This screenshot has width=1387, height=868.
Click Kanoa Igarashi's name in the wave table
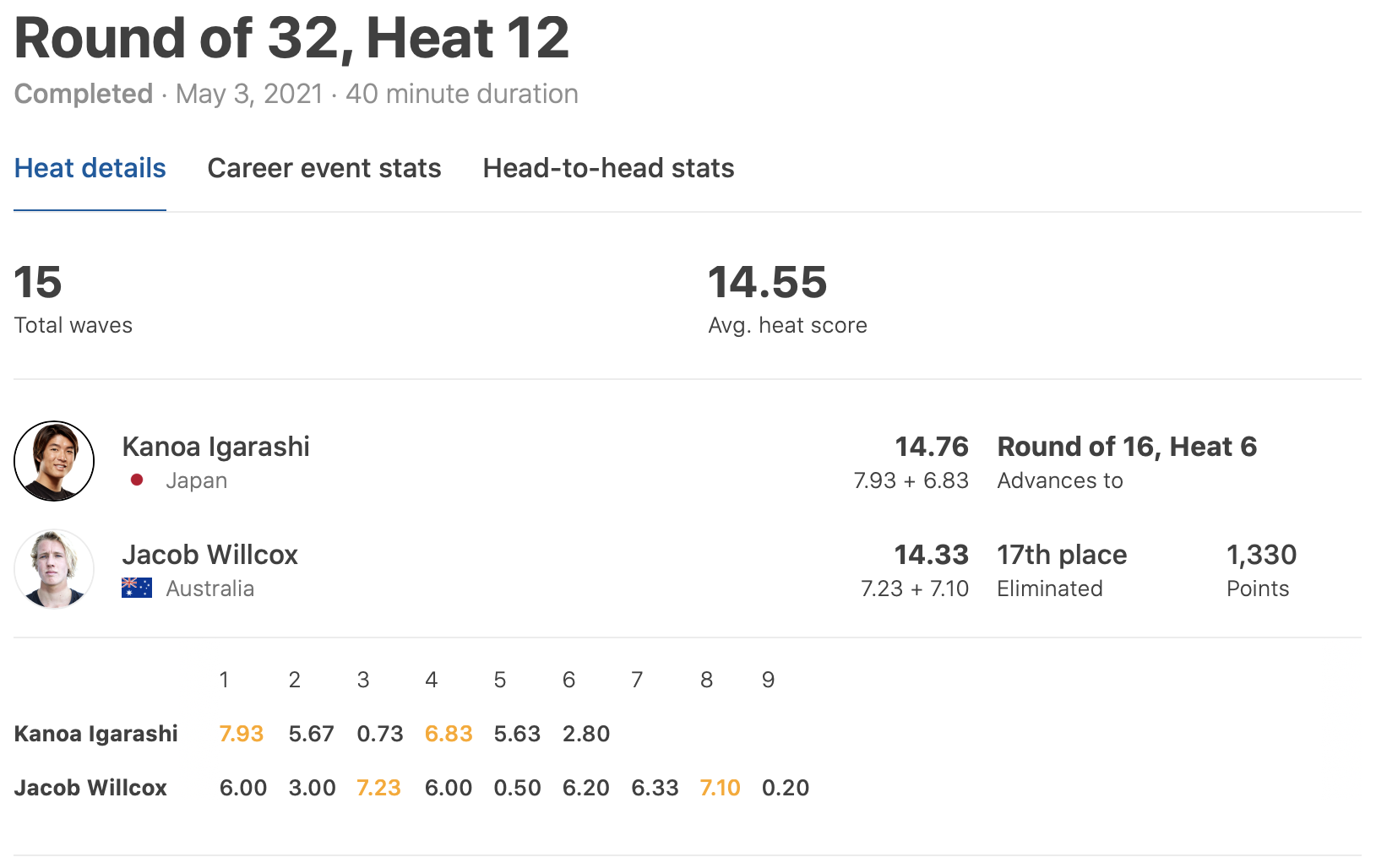(x=95, y=734)
